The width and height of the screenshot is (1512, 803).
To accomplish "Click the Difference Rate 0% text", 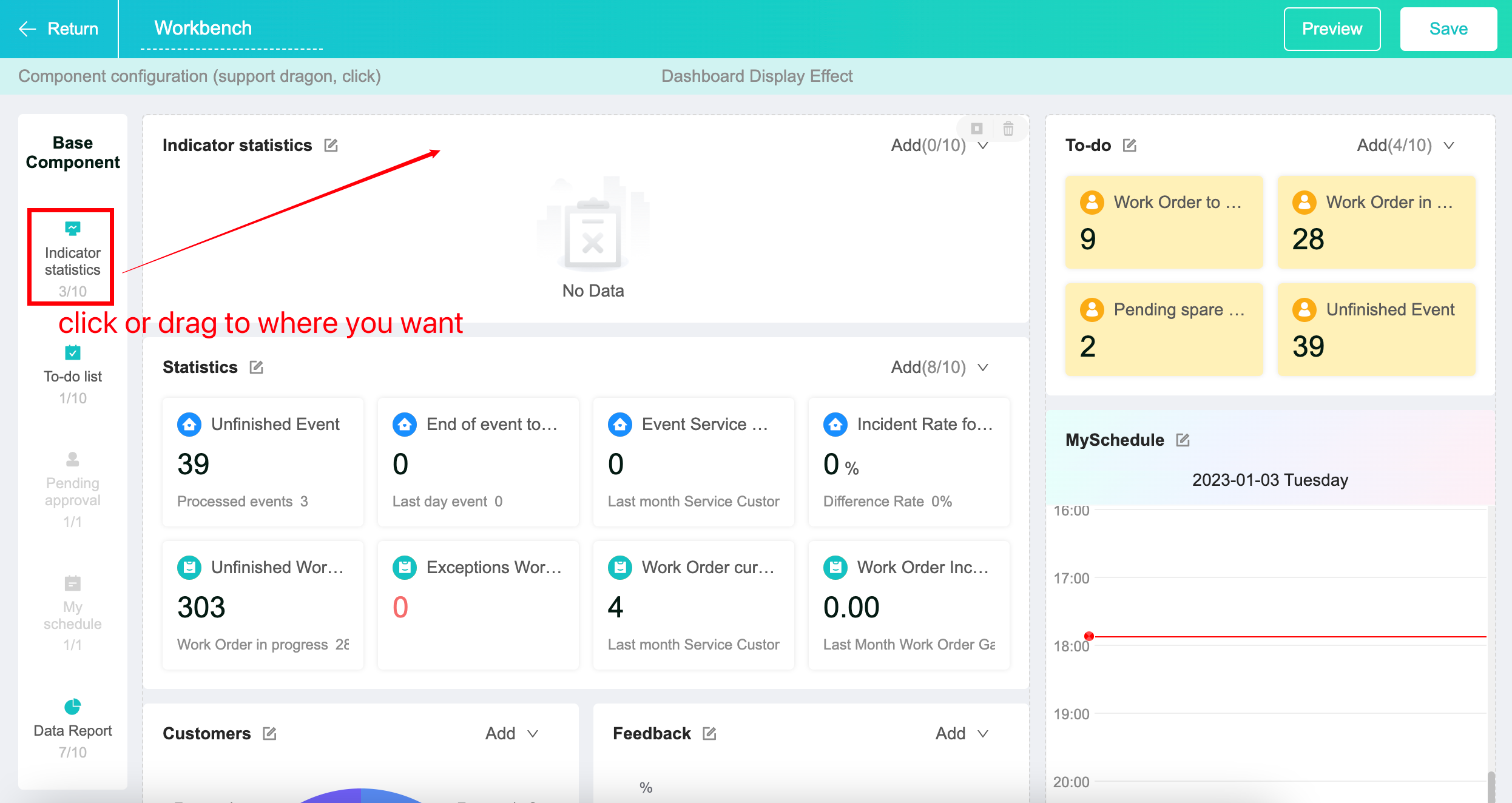I will (x=888, y=501).
